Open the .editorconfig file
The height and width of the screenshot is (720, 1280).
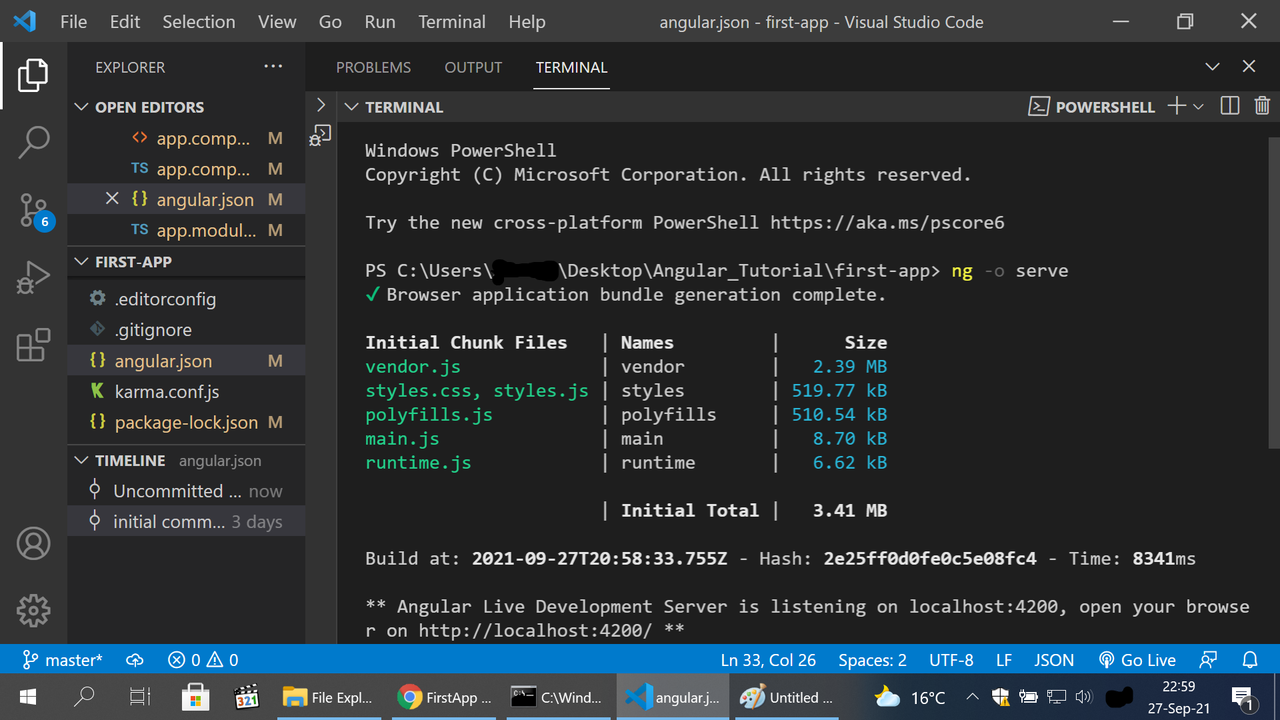(187, 299)
